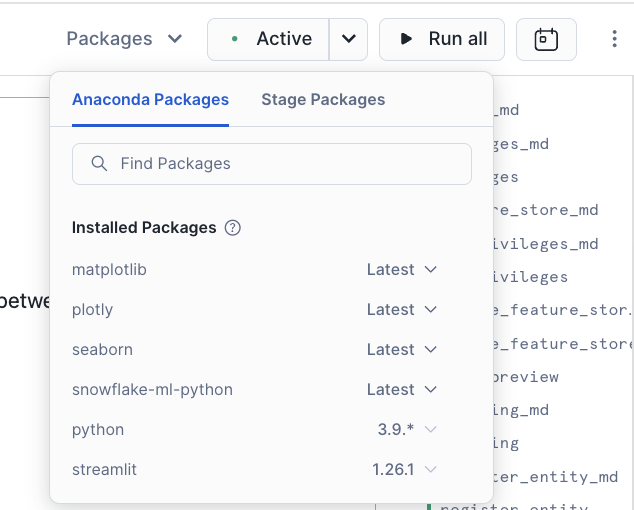Viewport: 634px width, 510px height.
Task: Run all notebook cells
Action: pos(442,39)
